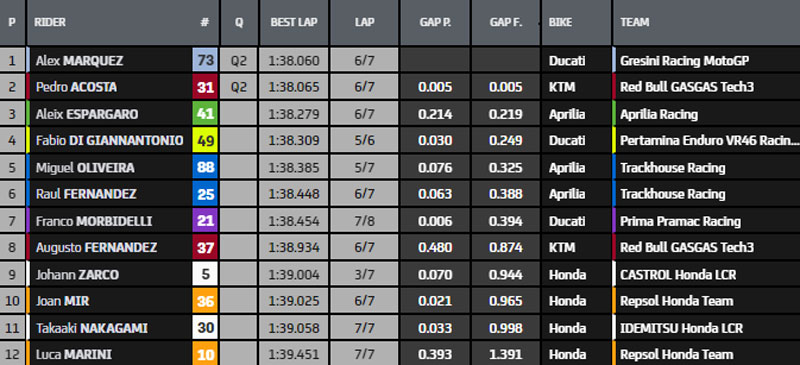
Task: Click Aleix Espargaro green 41 badge
Action: coord(205,114)
